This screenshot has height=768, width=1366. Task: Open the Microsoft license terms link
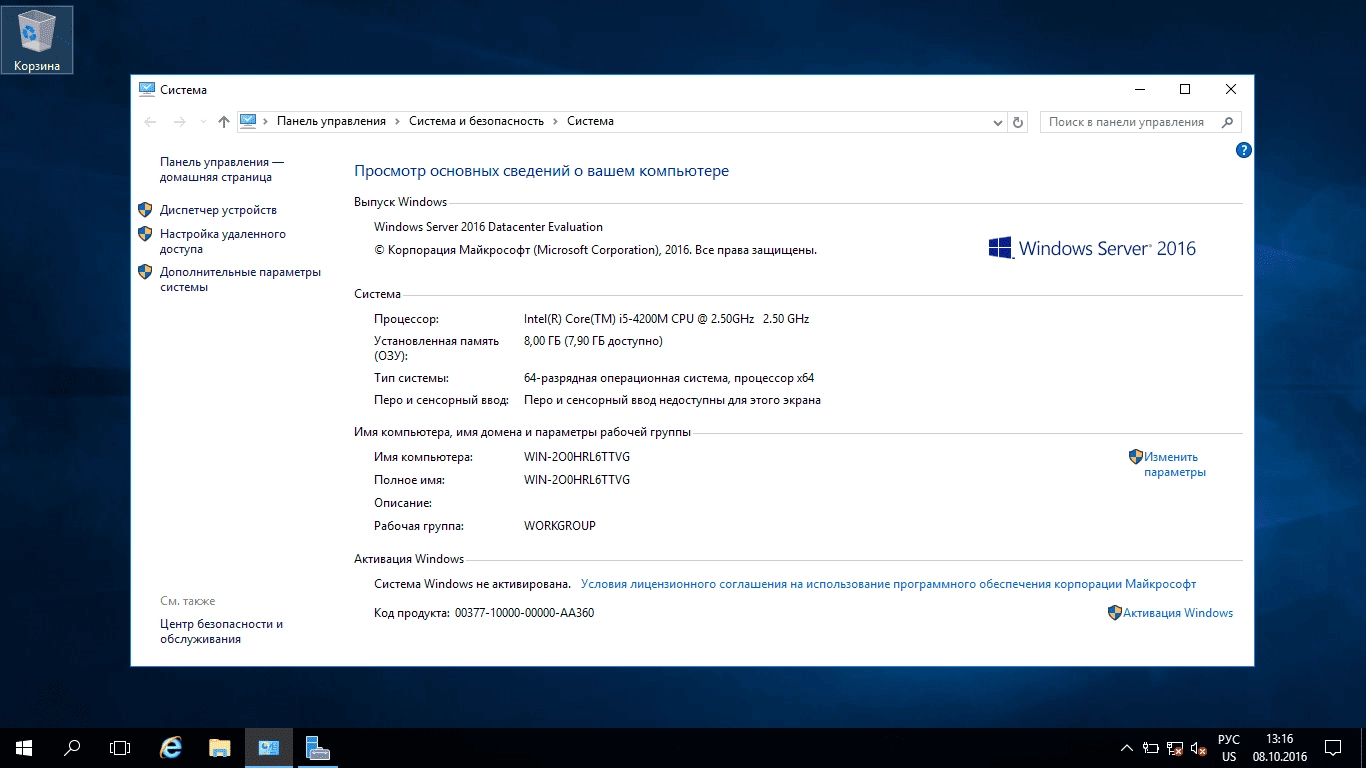coord(888,584)
